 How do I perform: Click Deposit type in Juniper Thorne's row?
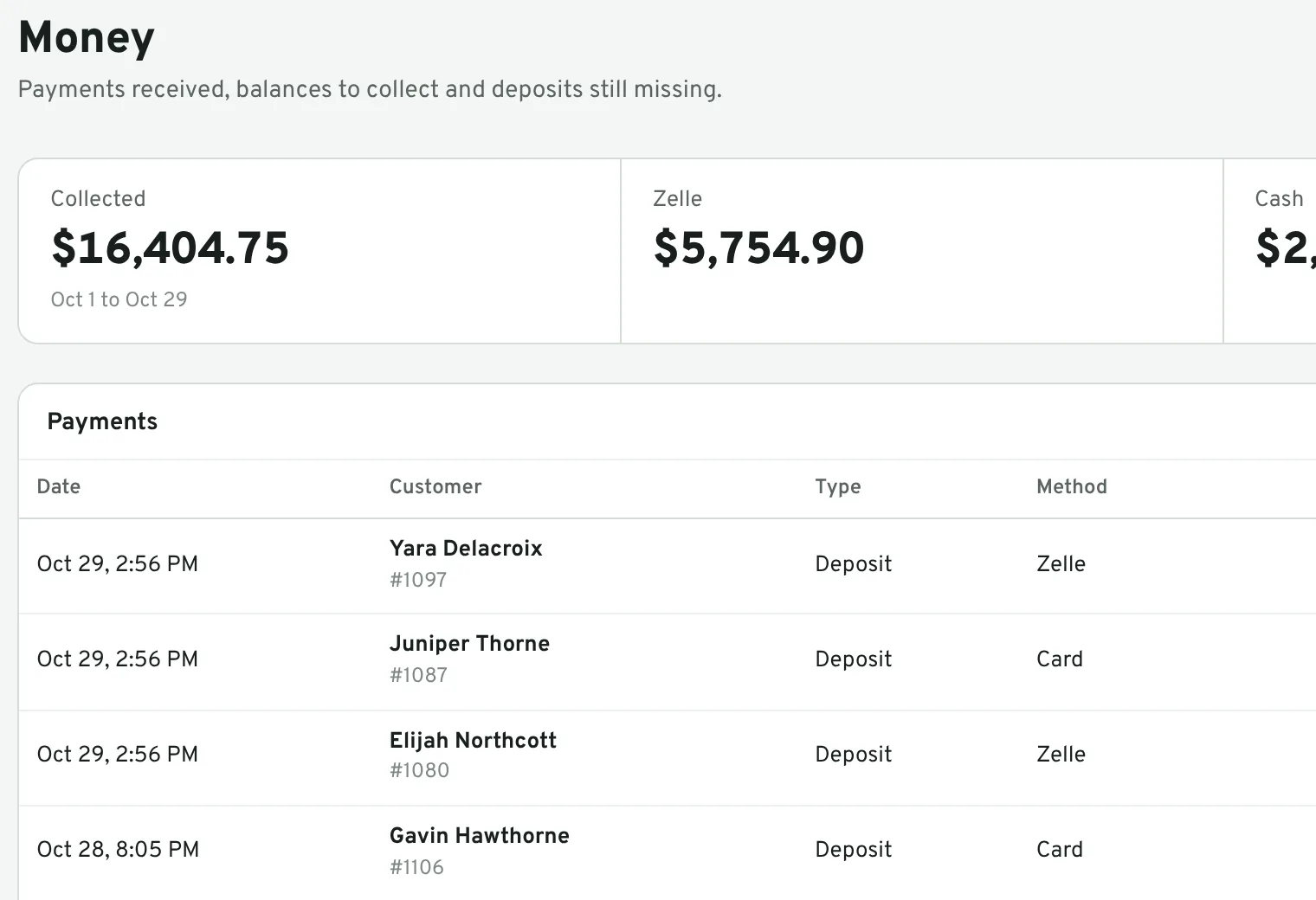click(x=854, y=659)
